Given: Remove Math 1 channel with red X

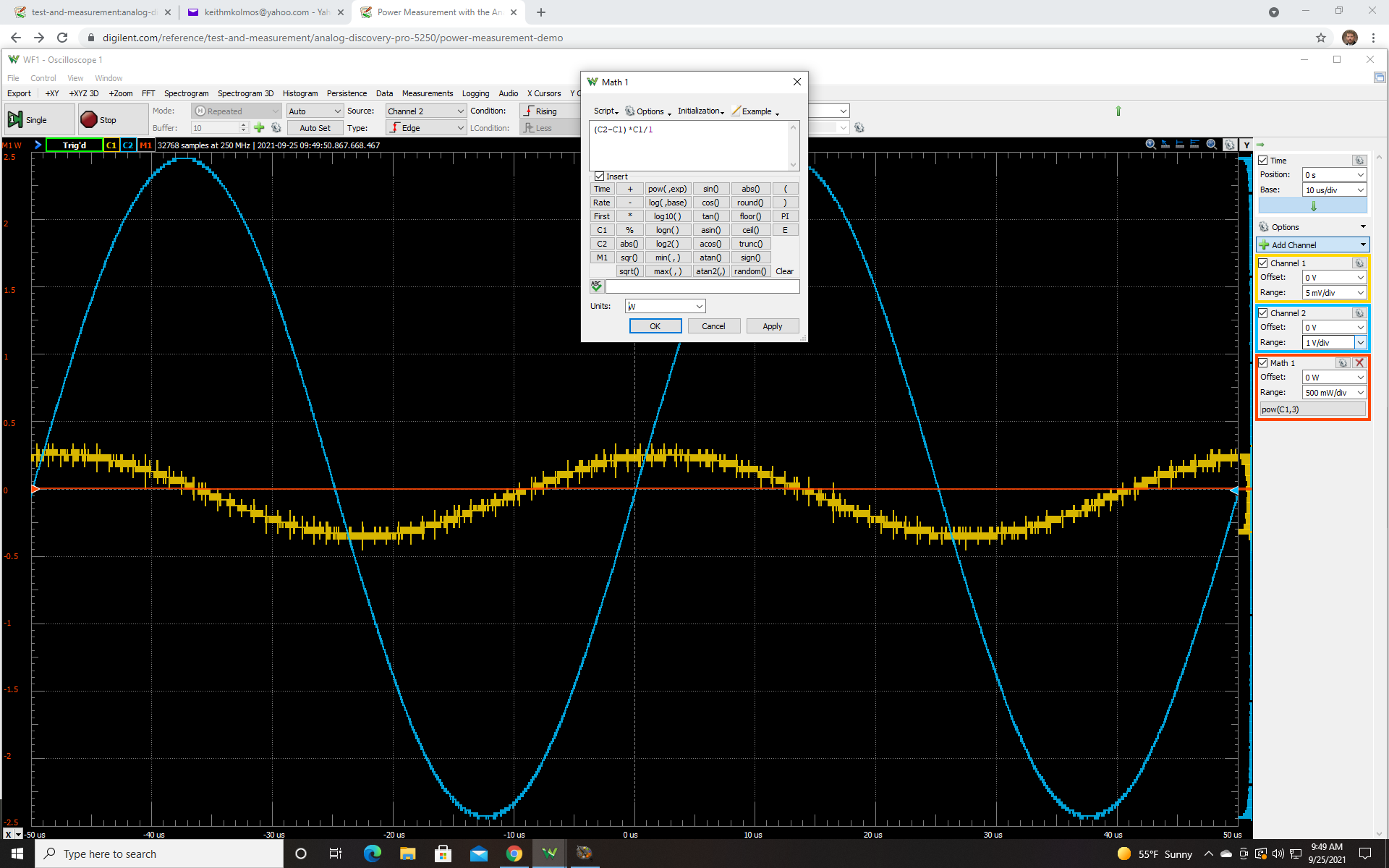Looking at the screenshot, I should tap(1359, 363).
